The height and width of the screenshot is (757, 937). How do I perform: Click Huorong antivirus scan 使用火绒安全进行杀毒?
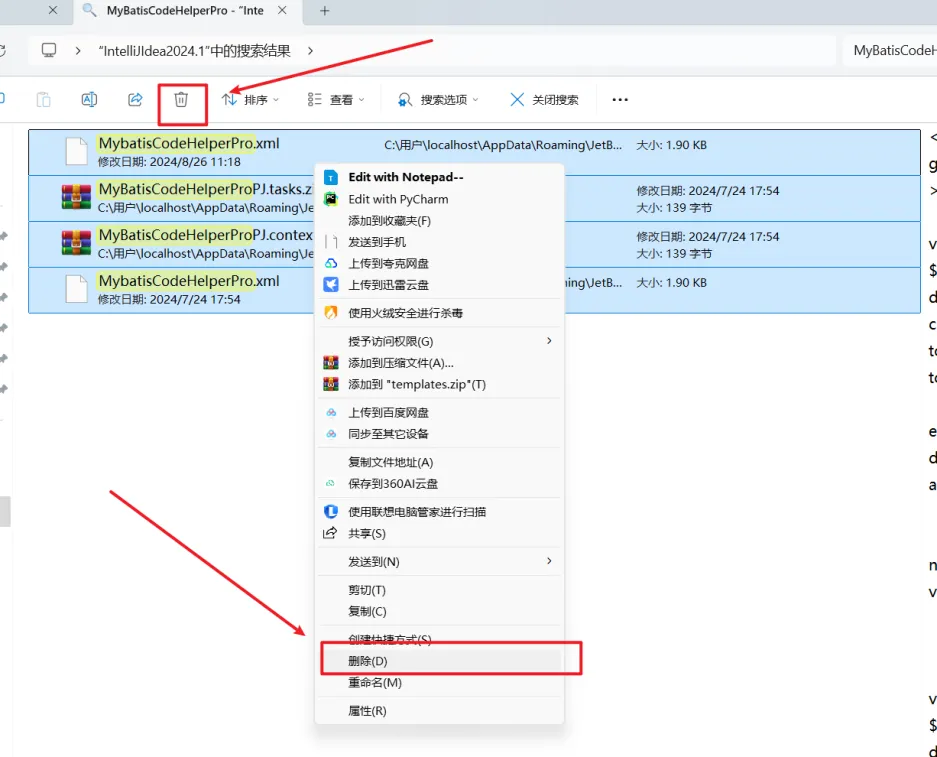coord(439,313)
